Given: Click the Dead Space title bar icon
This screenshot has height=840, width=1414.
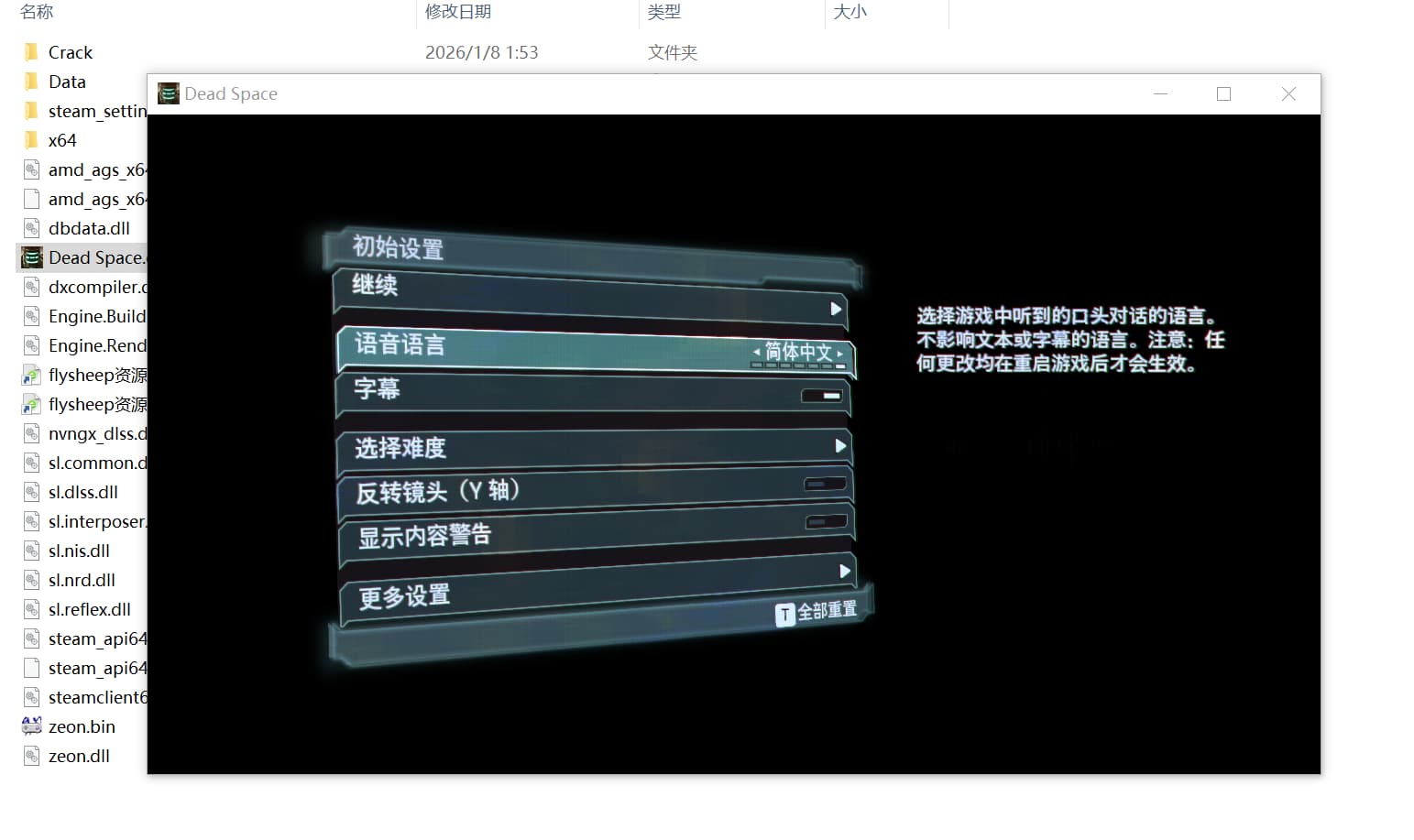Looking at the screenshot, I should [167, 93].
